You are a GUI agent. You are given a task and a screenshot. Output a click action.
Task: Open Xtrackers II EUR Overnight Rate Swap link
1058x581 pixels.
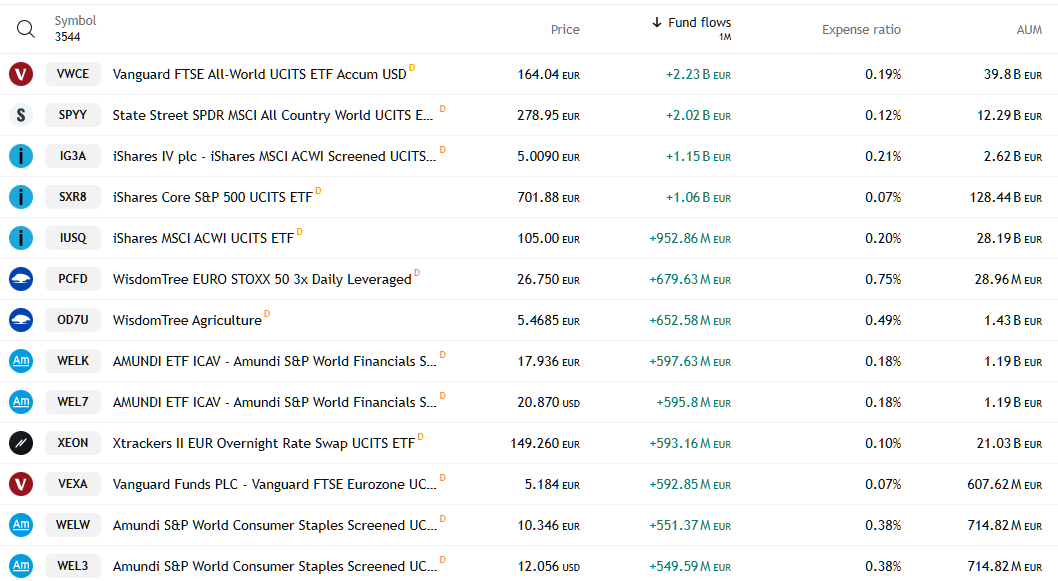click(264, 443)
